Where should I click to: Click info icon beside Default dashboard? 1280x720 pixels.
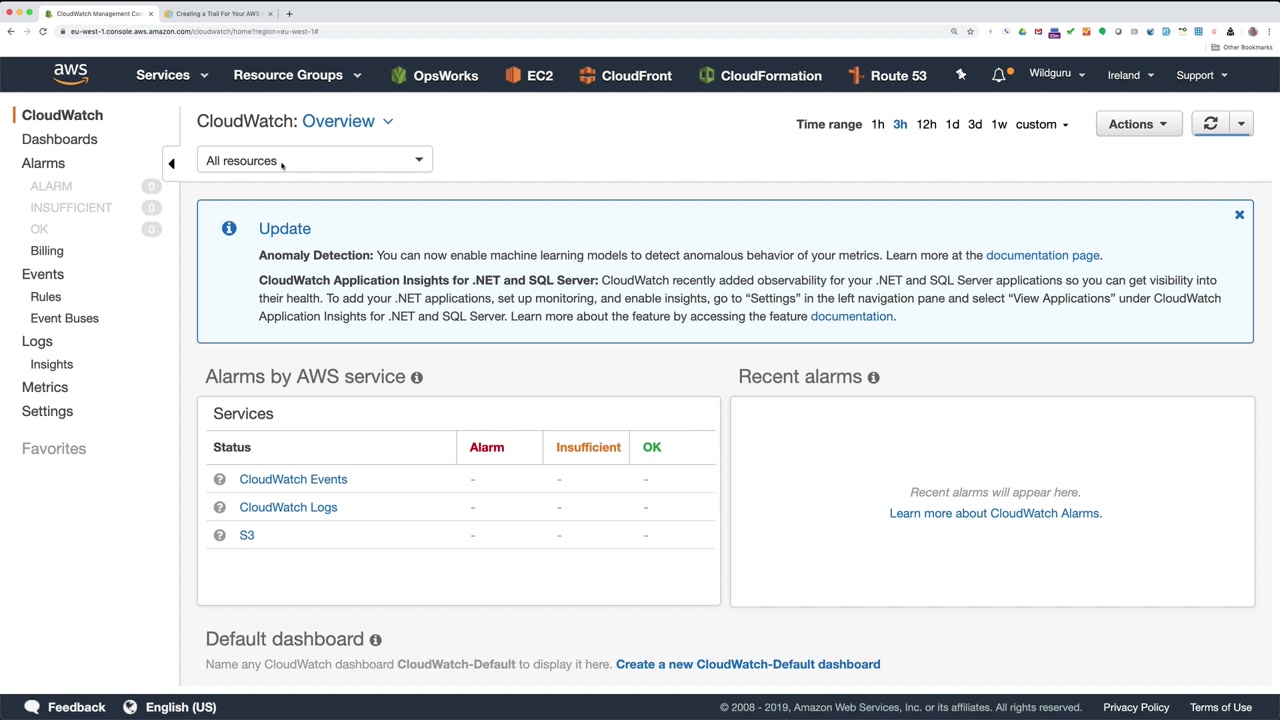375,640
